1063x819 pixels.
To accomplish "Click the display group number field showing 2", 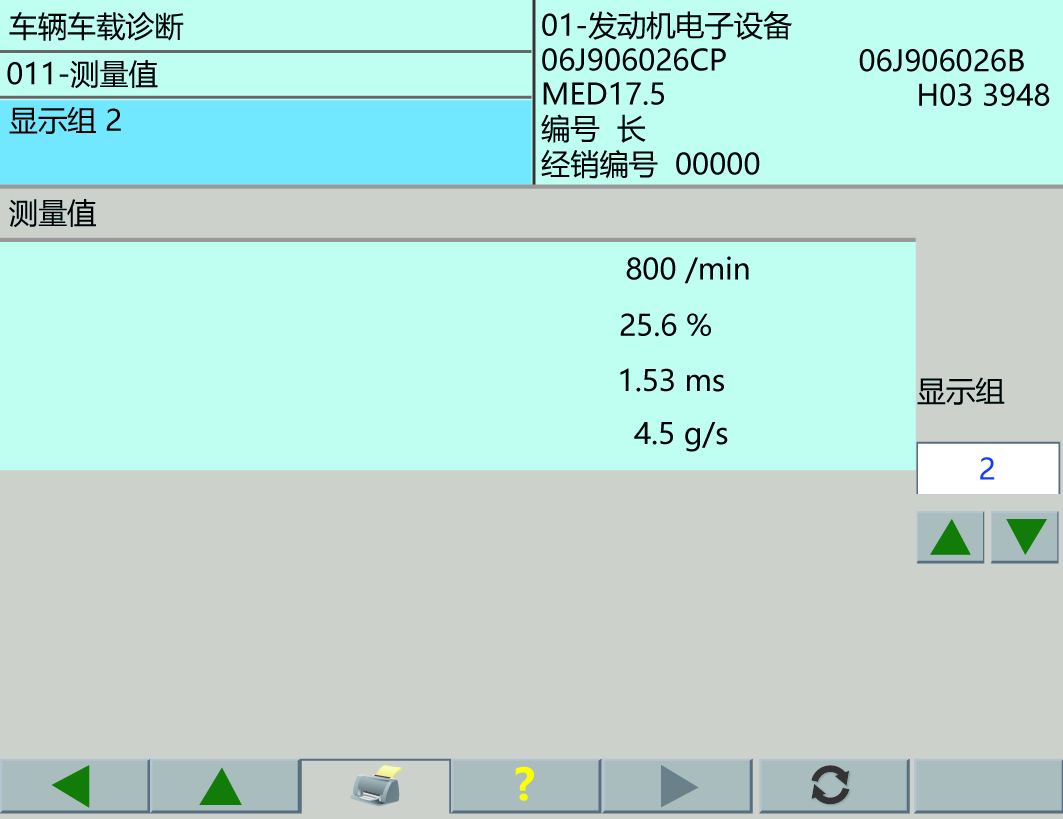I will 988,467.
